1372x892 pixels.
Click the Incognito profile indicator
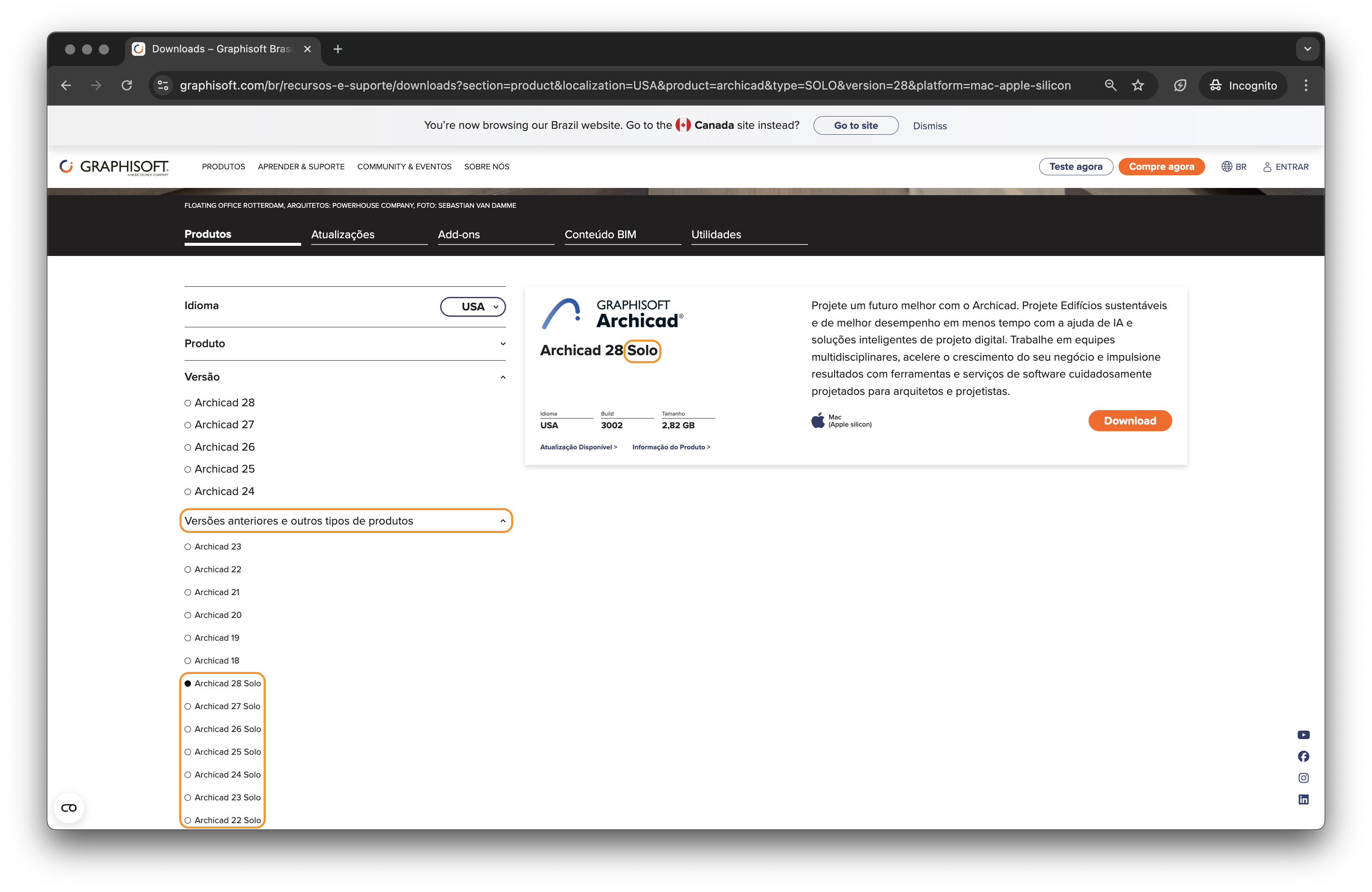coord(1243,85)
